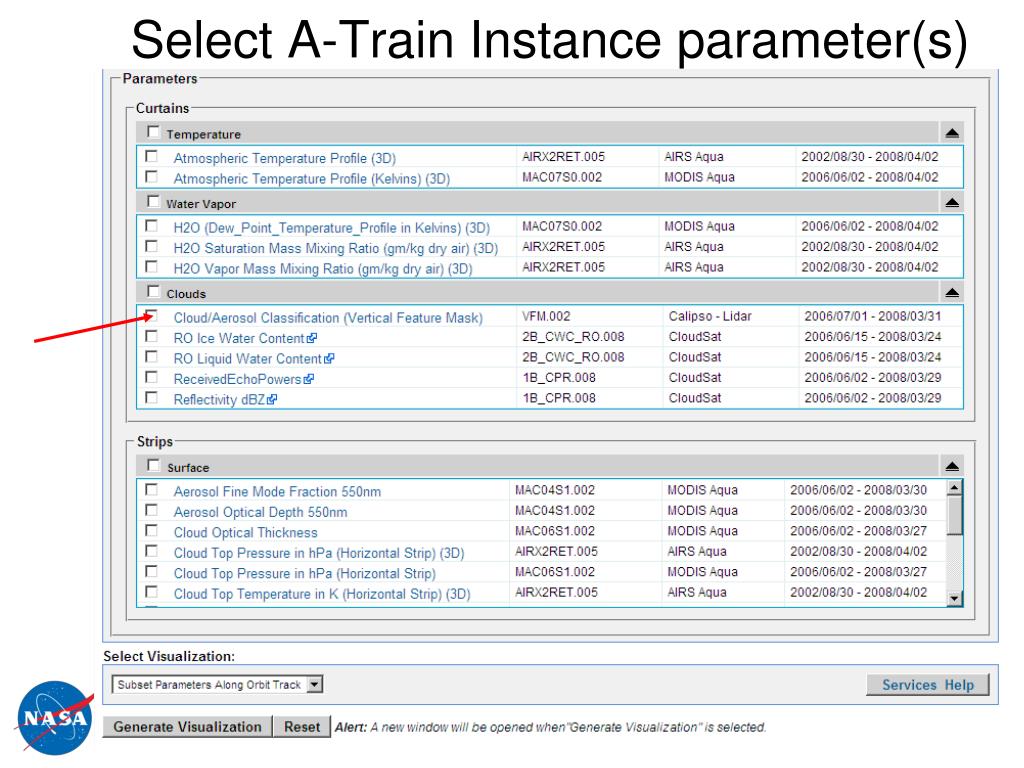Open external link icon beside ReceivedEchoPowers
The image size is (1024, 768).
click(309, 379)
